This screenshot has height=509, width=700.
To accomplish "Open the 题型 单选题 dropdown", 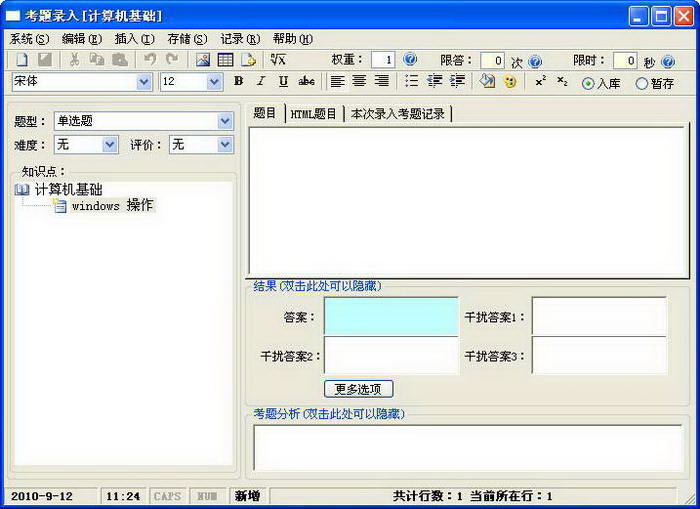I will pyautogui.click(x=225, y=121).
